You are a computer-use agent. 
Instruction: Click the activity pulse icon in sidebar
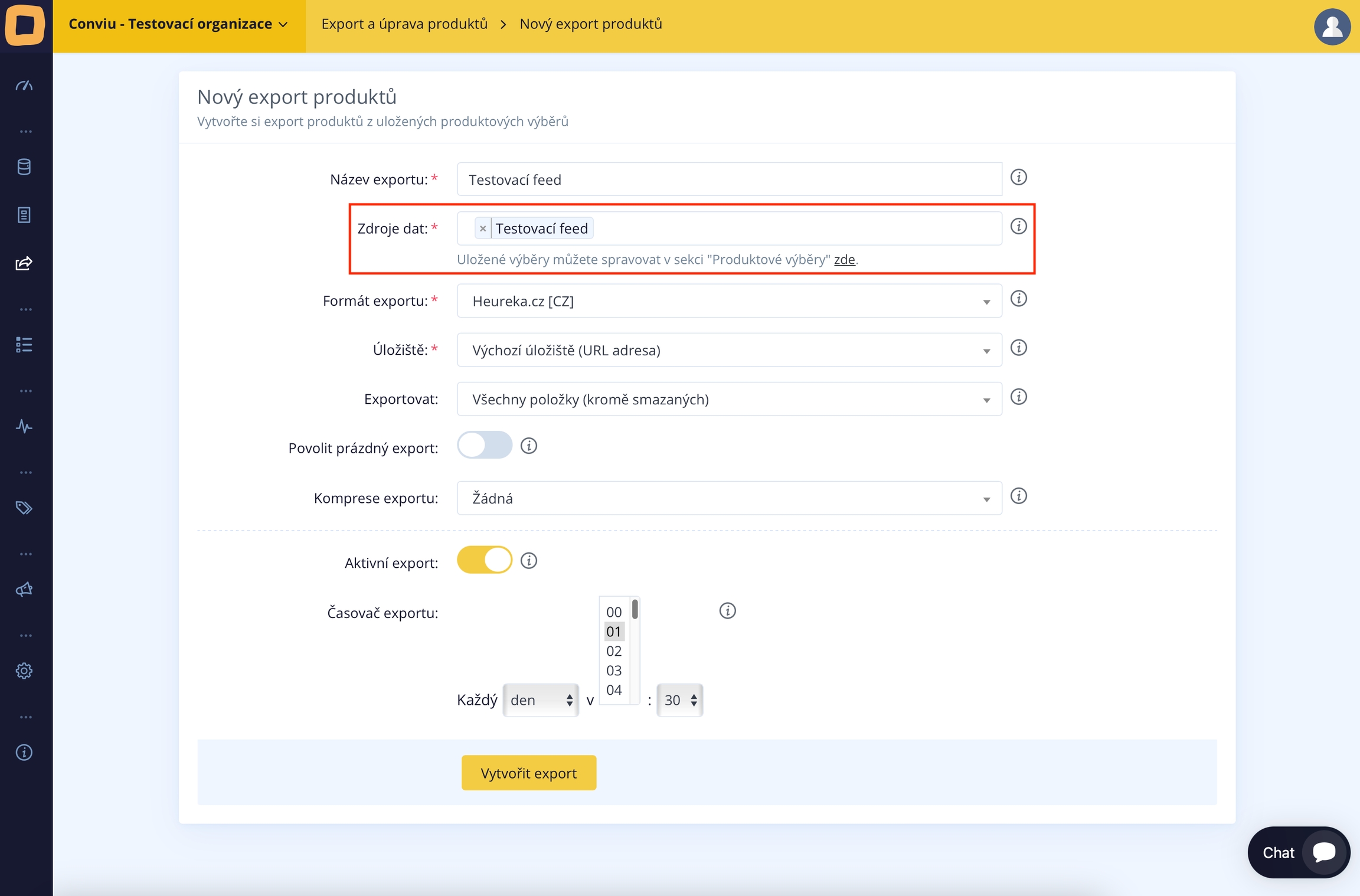tap(24, 426)
